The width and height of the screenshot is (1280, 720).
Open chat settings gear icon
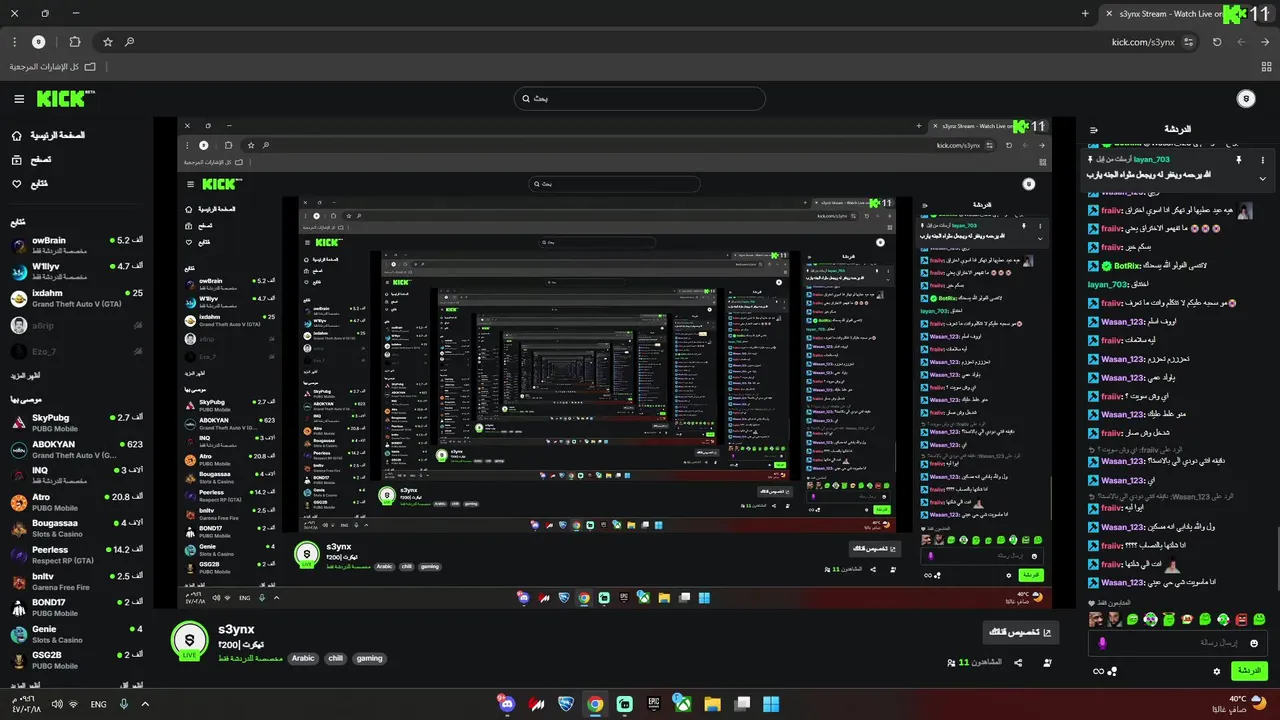[1217, 671]
